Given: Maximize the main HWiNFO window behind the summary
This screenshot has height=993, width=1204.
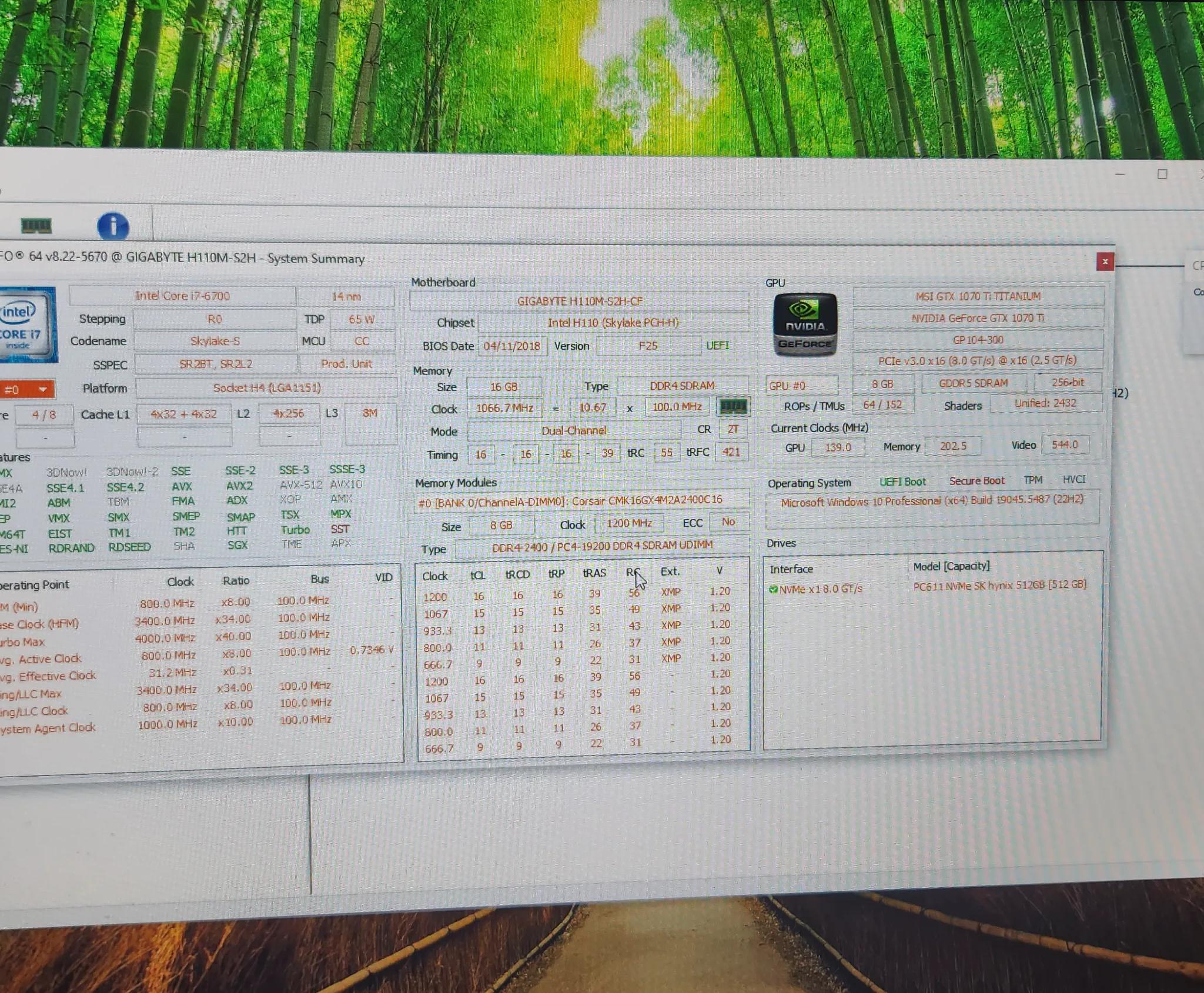Looking at the screenshot, I should pyautogui.click(x=1162, y=174).
